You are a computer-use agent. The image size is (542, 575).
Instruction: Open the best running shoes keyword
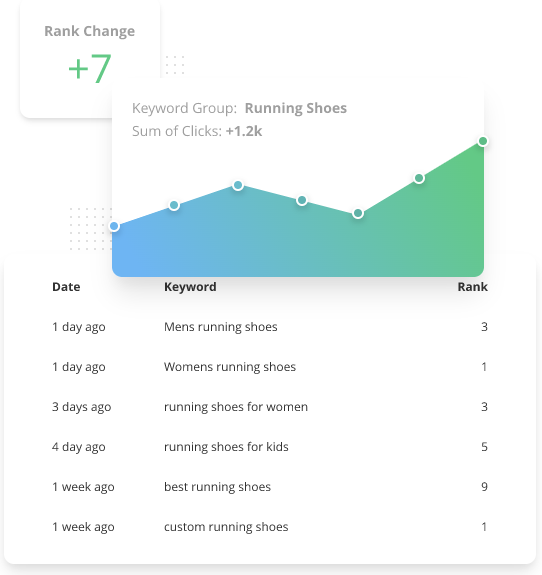217,487
